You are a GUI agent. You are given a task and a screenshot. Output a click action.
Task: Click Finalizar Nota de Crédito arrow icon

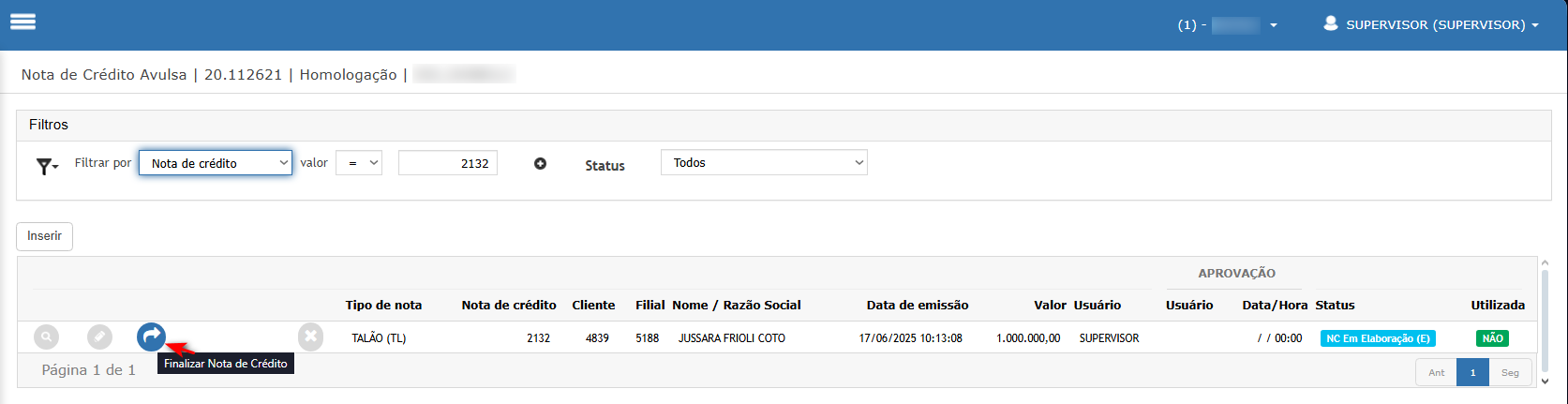point(151,337)
